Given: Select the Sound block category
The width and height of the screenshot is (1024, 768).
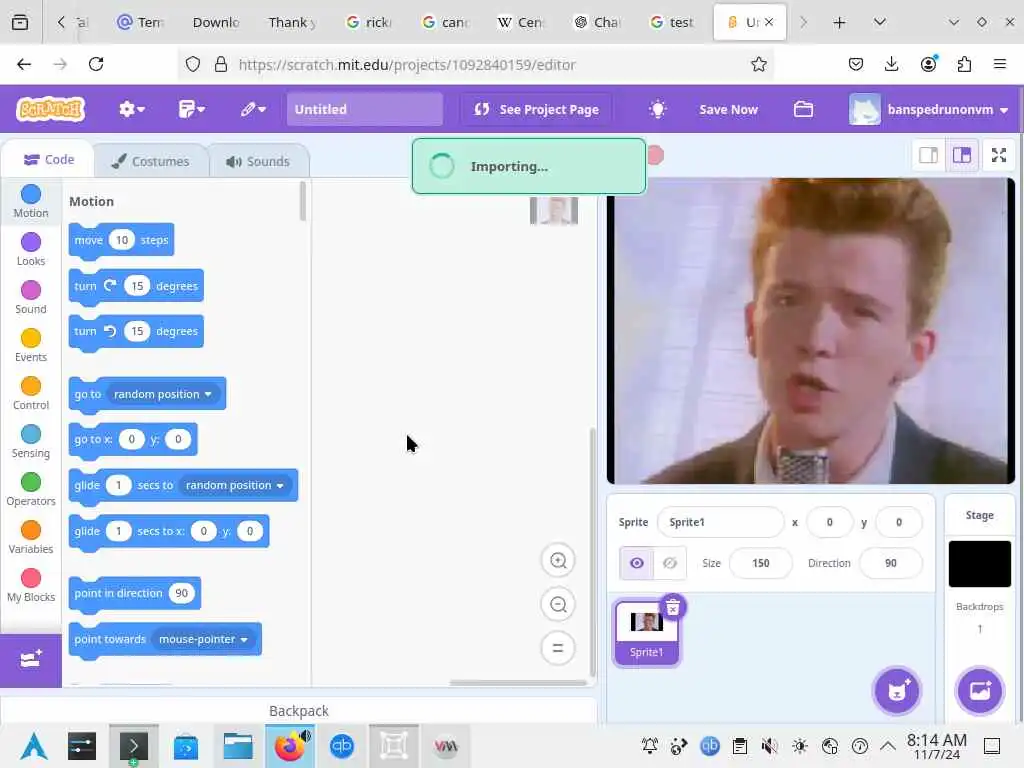Looking at the screenshot, I should point(31,297).
